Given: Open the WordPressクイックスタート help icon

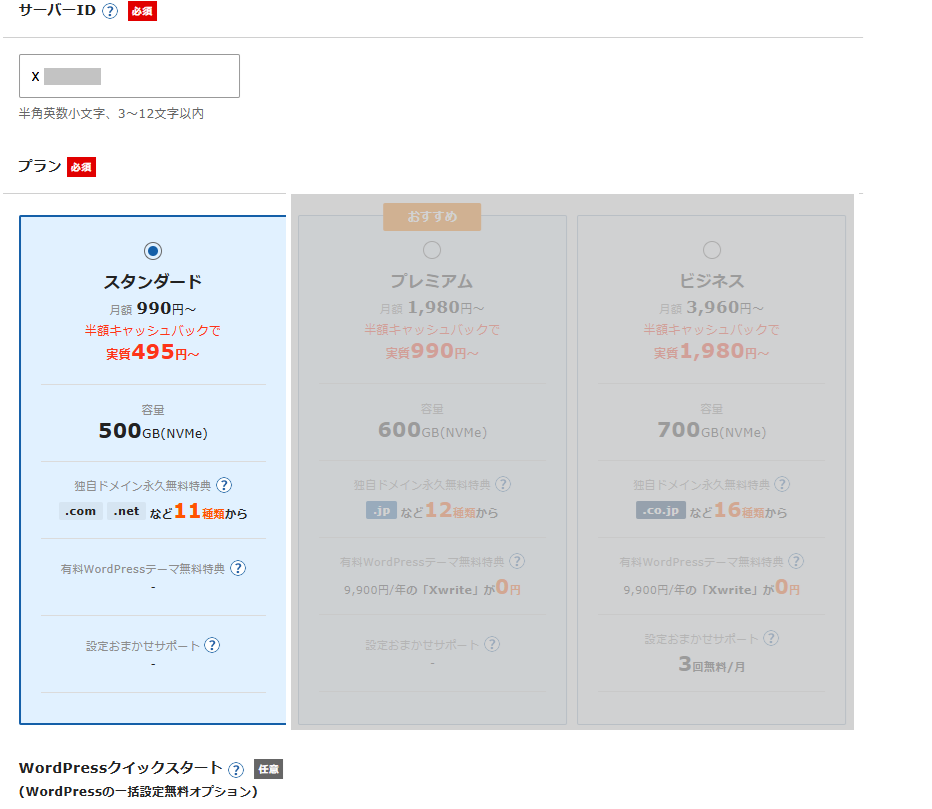Looking at the screenshot, I should 236,769.
